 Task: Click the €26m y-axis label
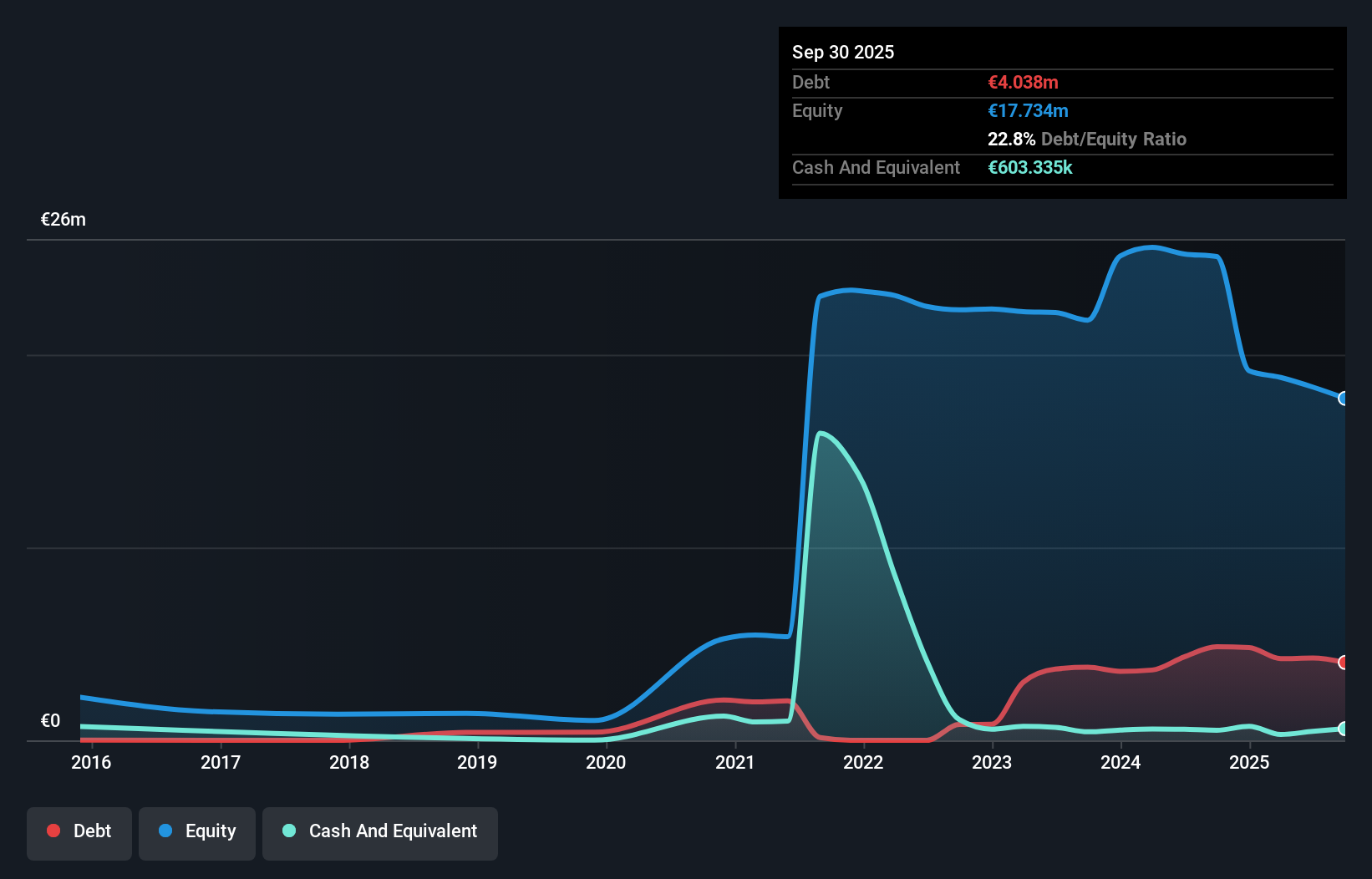pos(64,220)
